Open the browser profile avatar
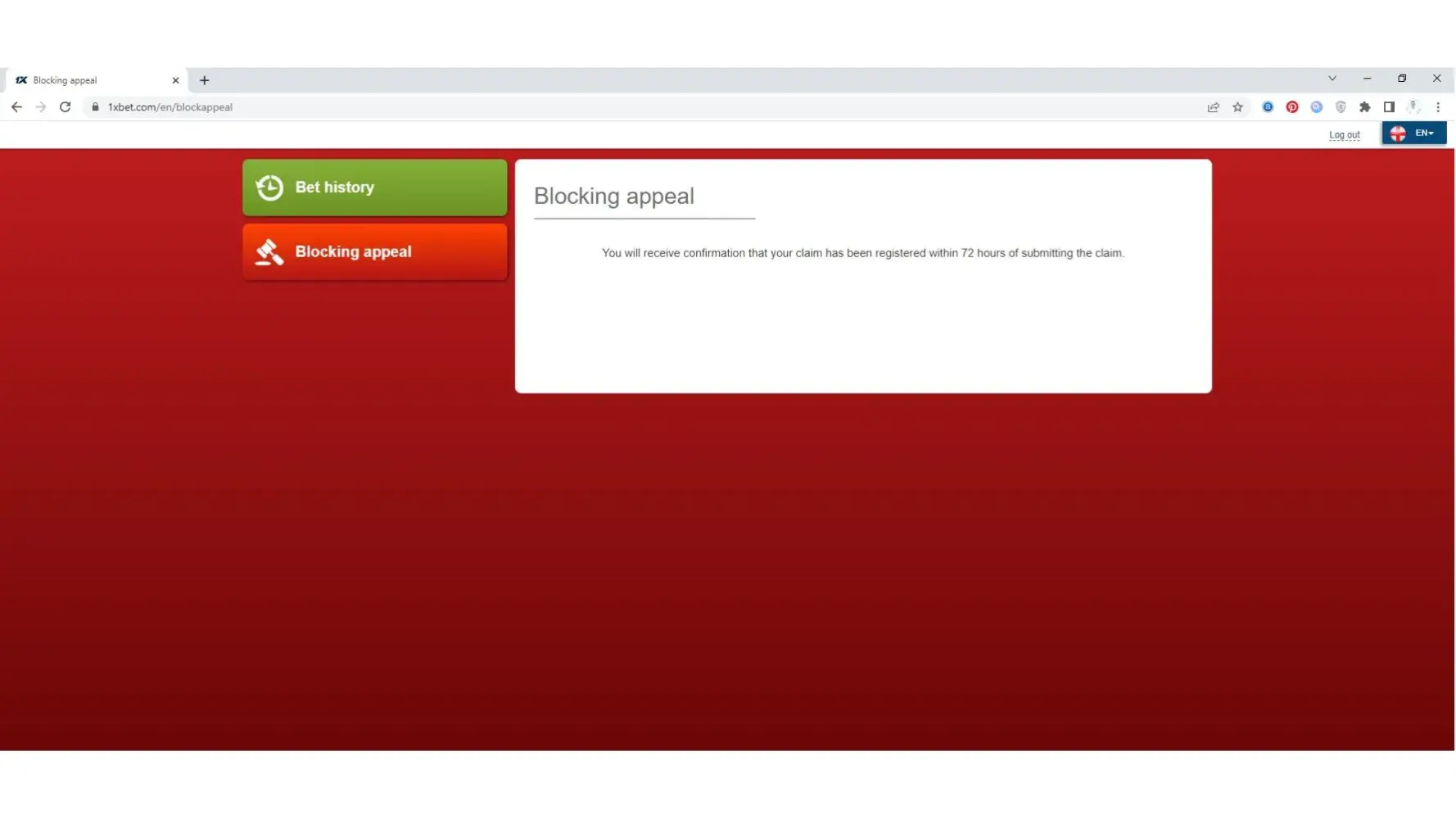Image resolution: width=1456 pixels, height=819 pixels. pos(1413,107)
